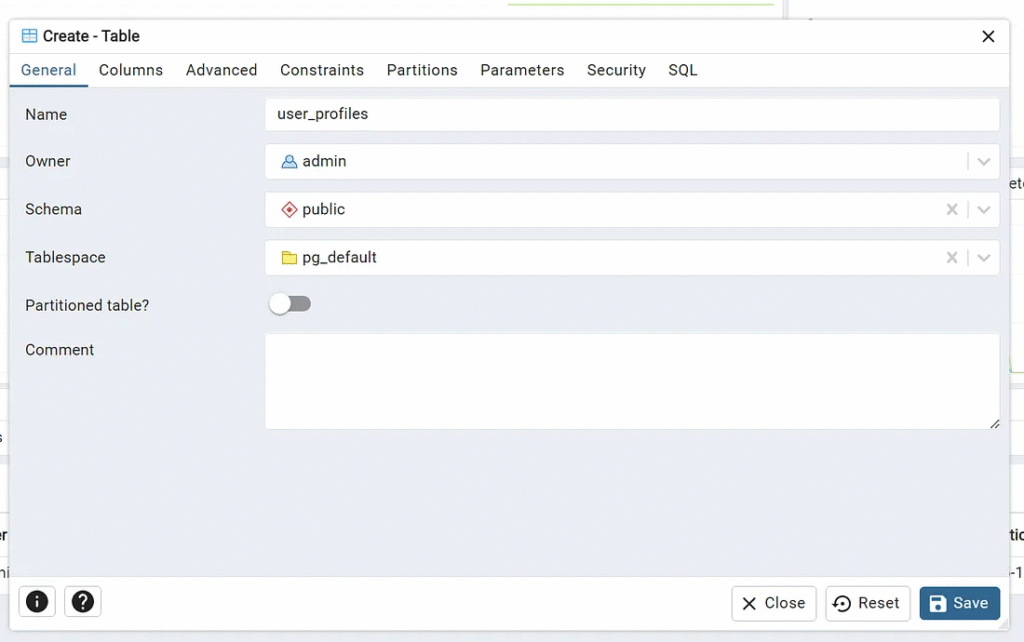This screenshot has width=1024, height=642.
Task: Go to the Partitions tab
Action: coord(422,71)
